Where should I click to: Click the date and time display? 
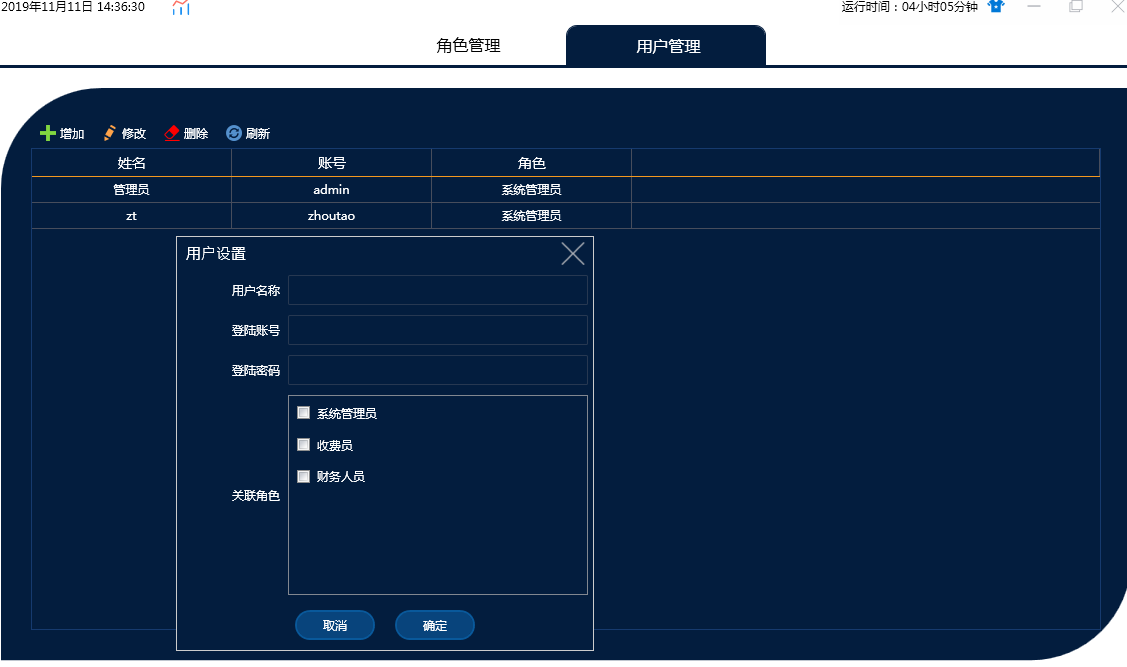click(x=73, y=7)
